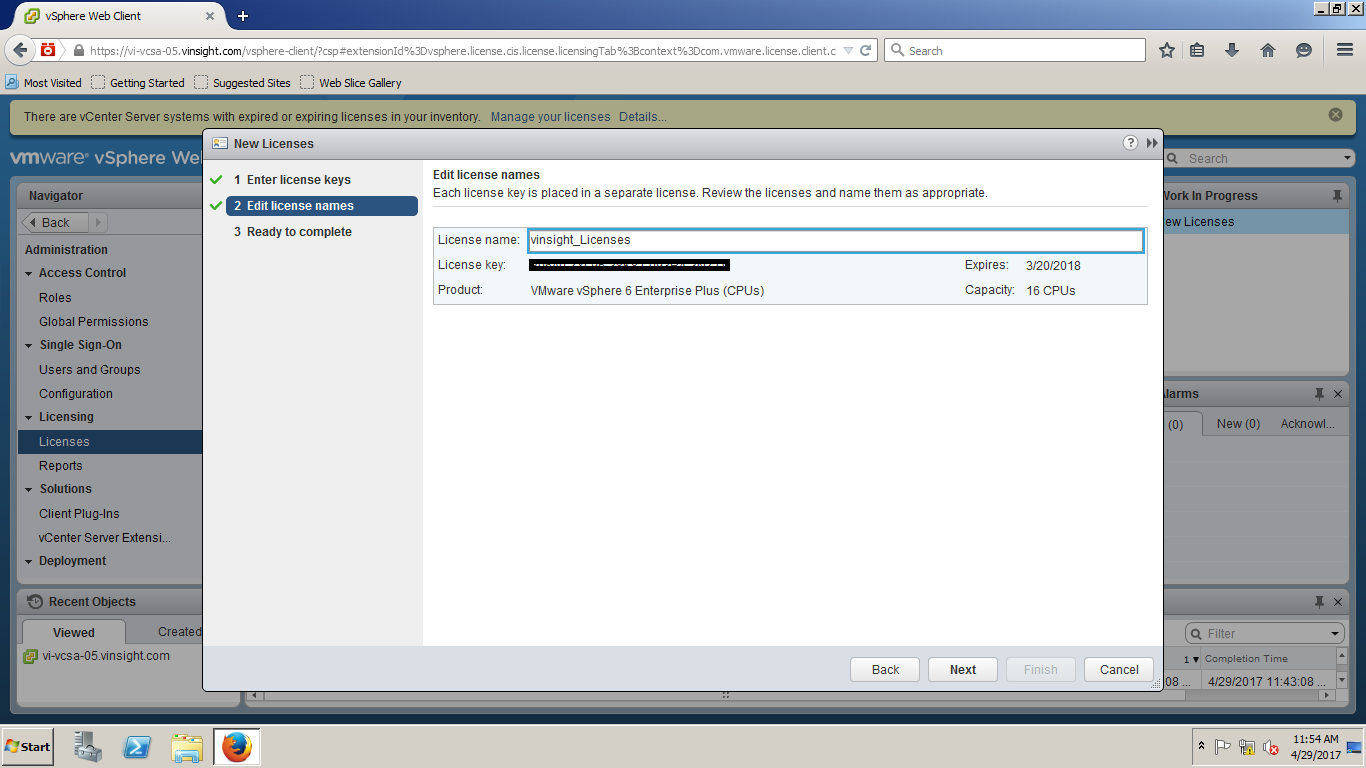Image resolution: width=1366 pixels, height=768 pixels.
Task: Click the Firefox back arrow button
Action: click(x=20, y=50)
